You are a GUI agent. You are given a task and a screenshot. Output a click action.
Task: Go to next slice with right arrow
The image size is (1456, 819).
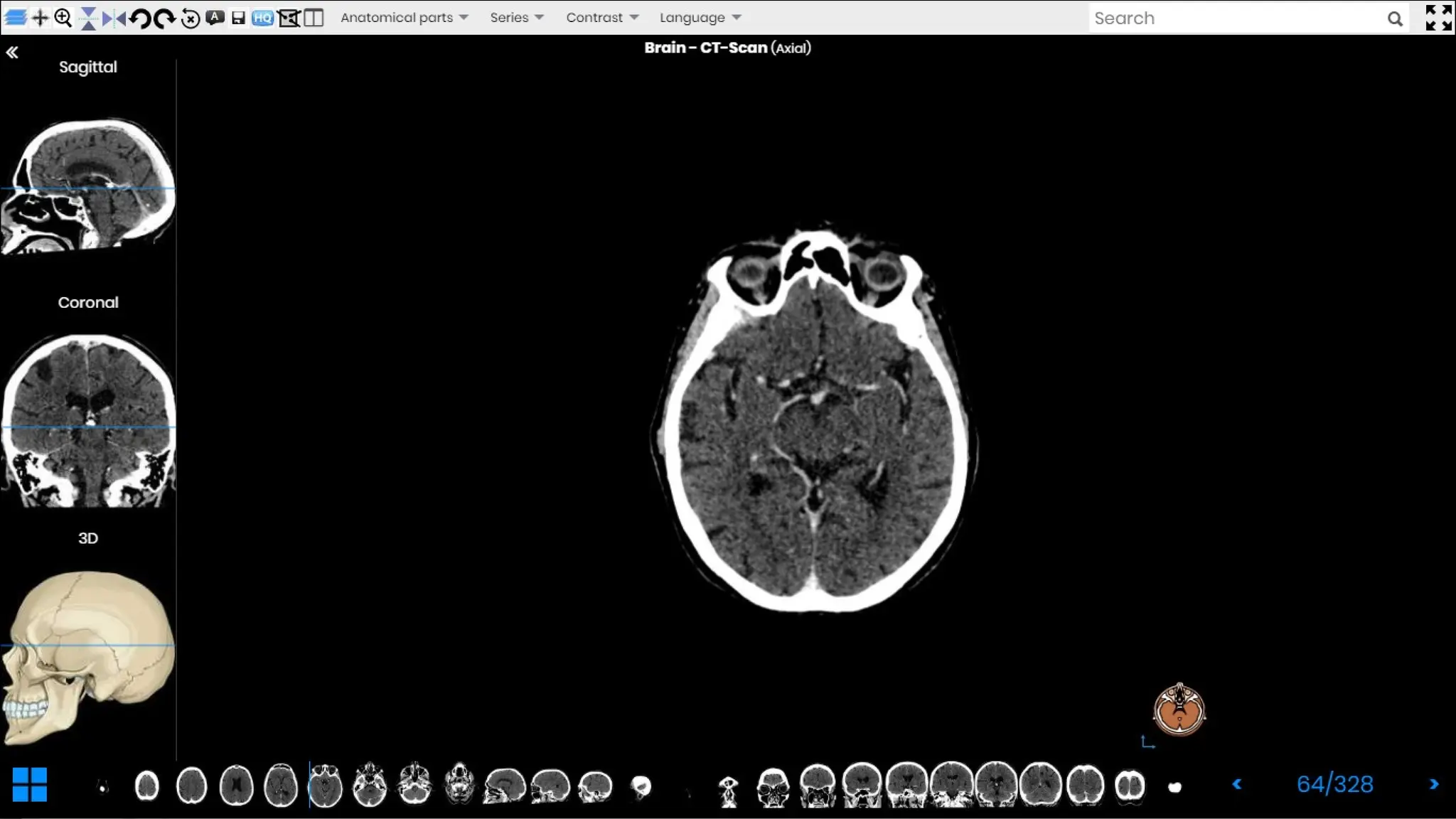tap(1434, 784)
